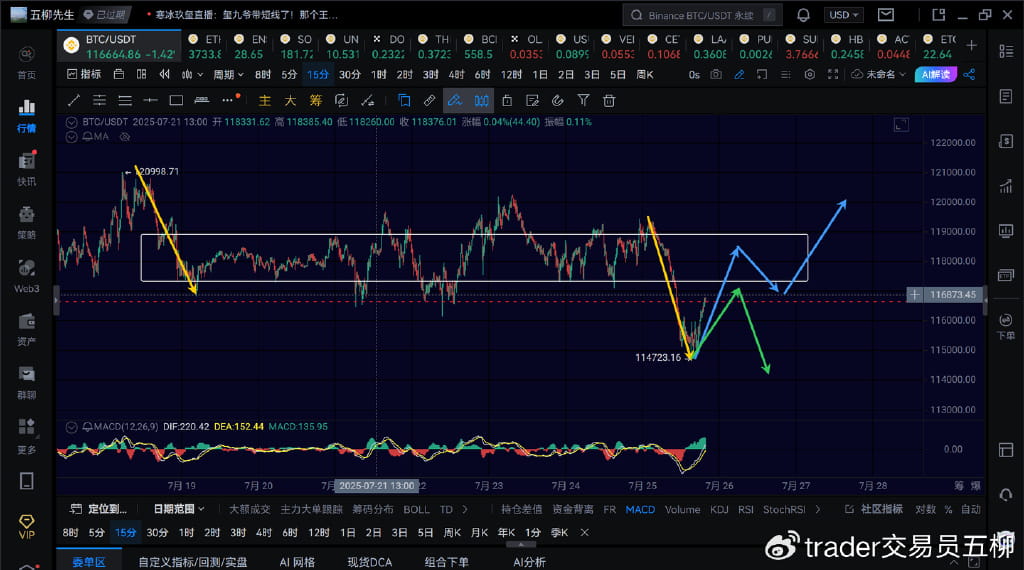Open 下单 order panel on right sidebar
Image resolution: width=1024 pixels, height=570 pixels.
point(1006,326)
